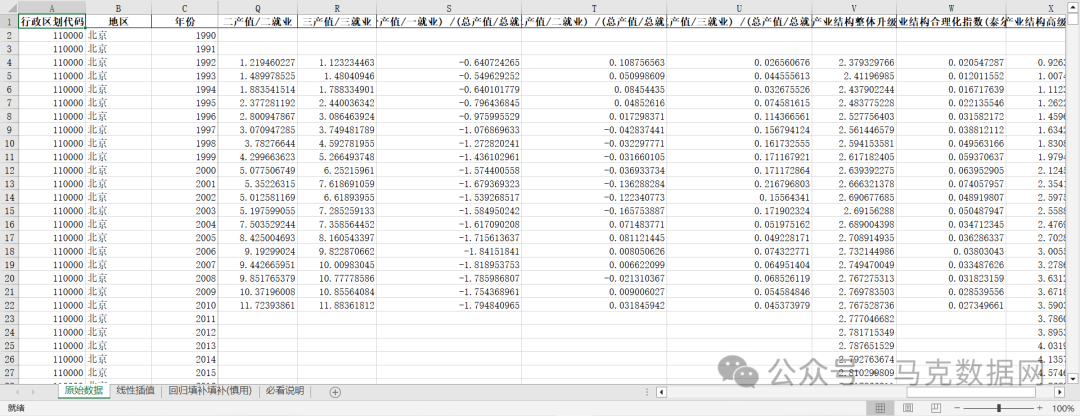
Task: Click the 行政区划代码 header cell
Action: (52, 21)
